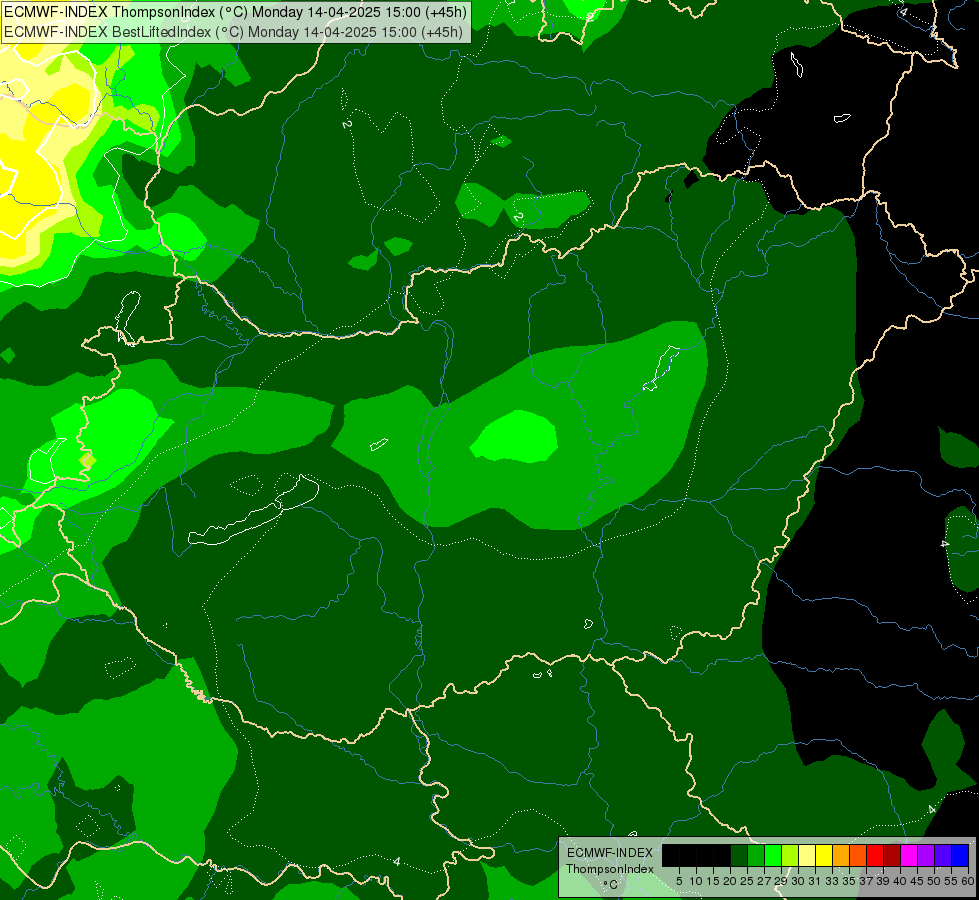Click the BestLiftedIndex title line
The width and height of the screenshot is (979, 900).
(234, 32)
